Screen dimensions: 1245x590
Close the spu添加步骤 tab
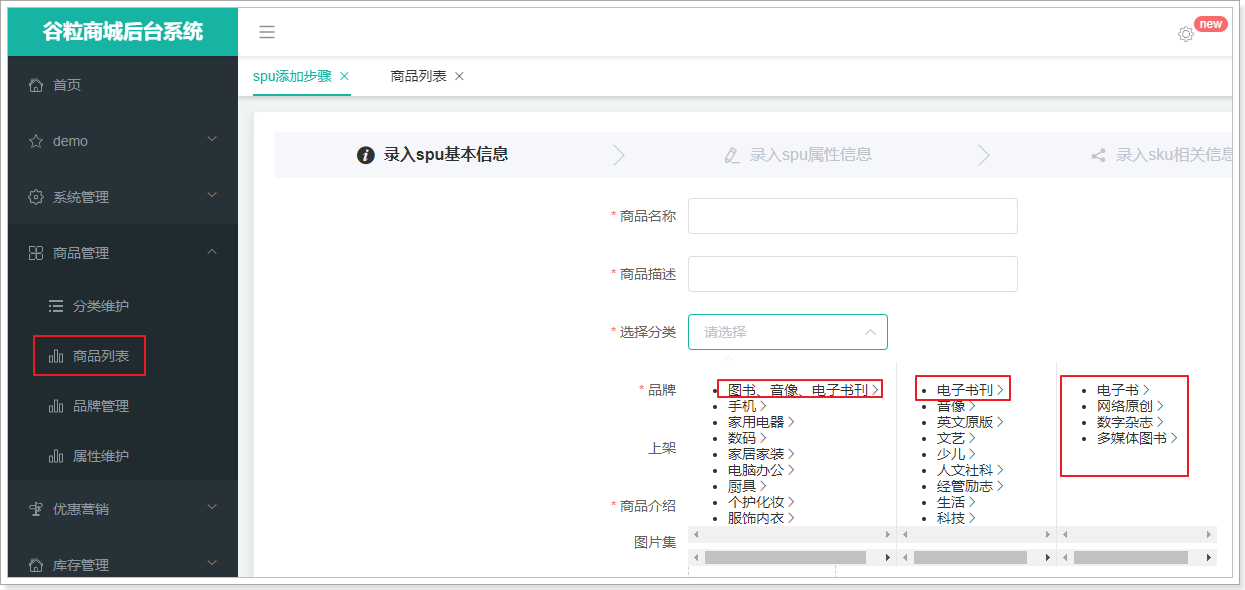coord(345,76)
